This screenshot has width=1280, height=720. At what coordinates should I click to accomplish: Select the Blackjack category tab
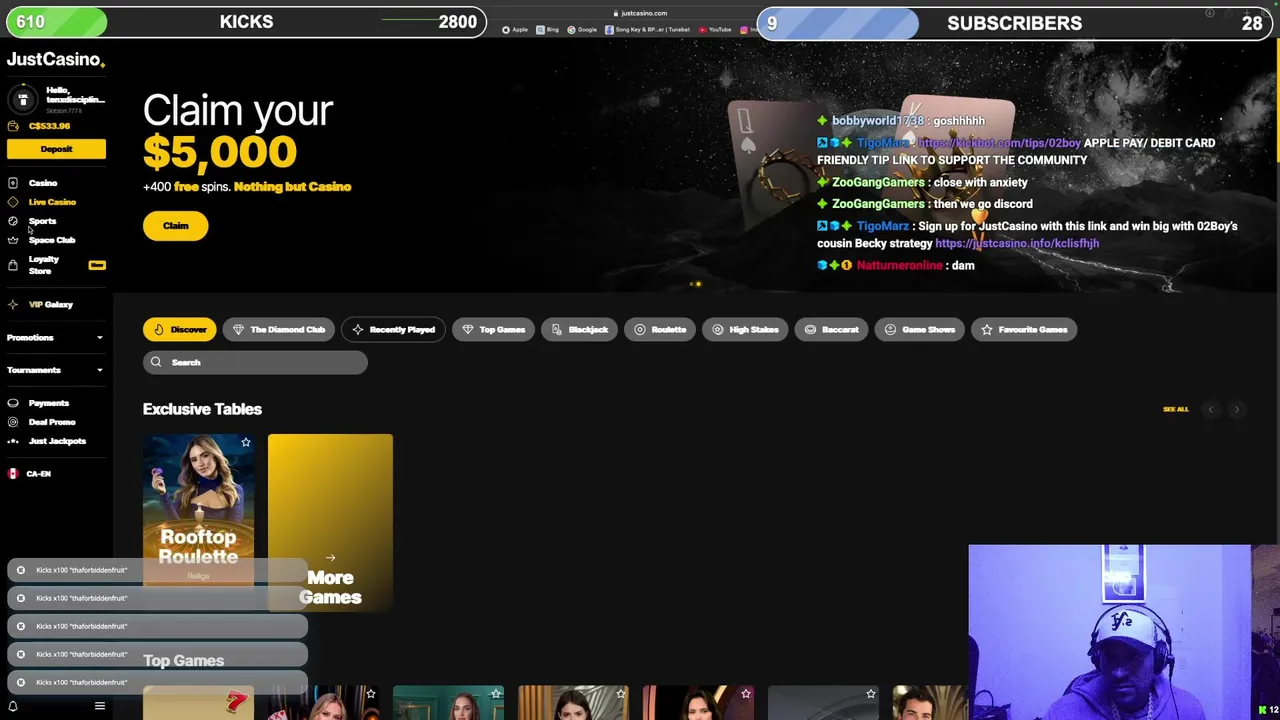tap(580, 329)
